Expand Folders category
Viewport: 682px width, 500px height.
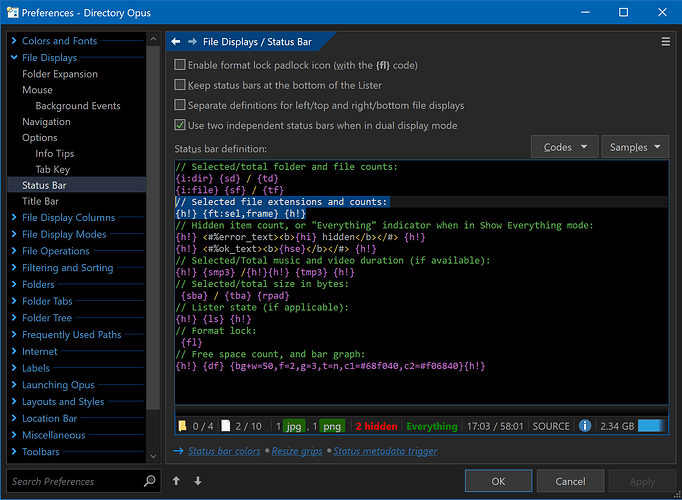tap(14, 284)
